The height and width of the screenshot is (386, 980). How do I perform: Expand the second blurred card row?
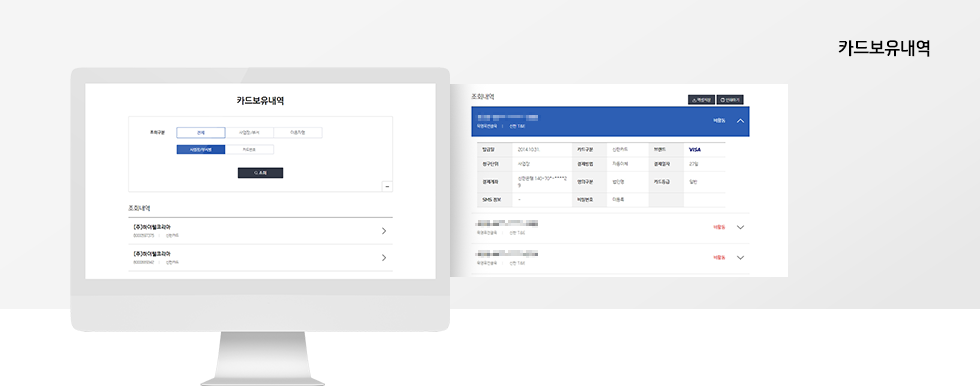tap(741, 227)
